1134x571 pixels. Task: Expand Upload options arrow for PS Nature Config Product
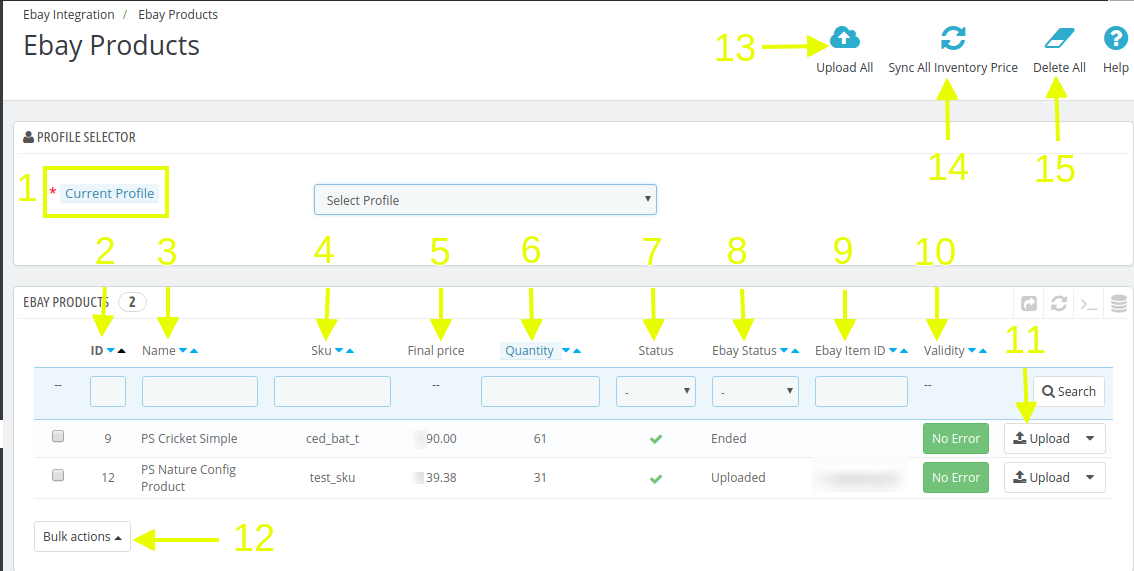(x=1091, y=478)
